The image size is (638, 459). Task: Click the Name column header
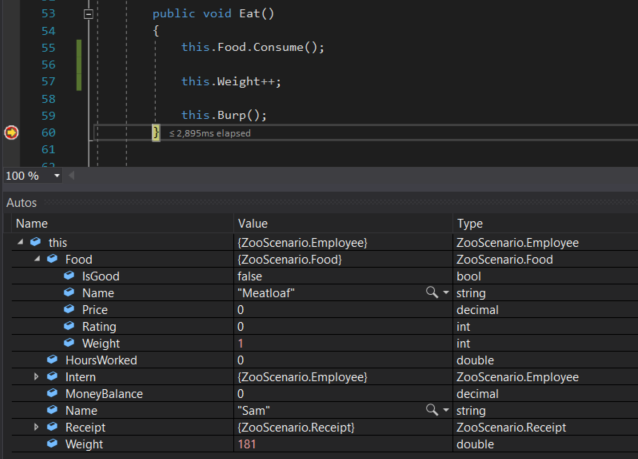pyautogui.click(x=31, y=224)
